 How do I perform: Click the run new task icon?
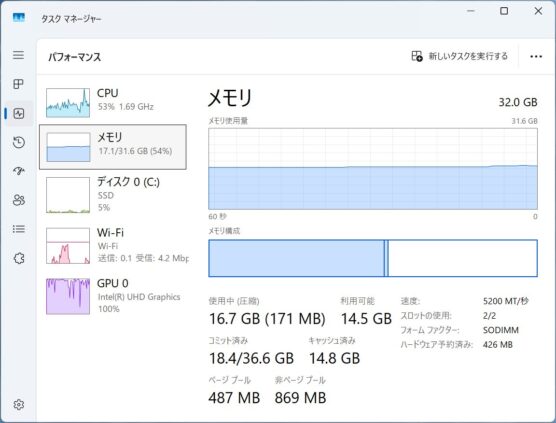[x=417, y=56]
